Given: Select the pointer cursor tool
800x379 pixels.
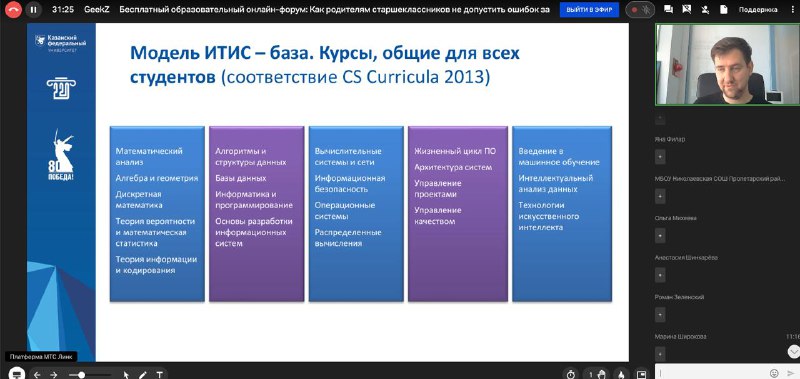Looking at the screenshot, I should click(x=126, y=375).
